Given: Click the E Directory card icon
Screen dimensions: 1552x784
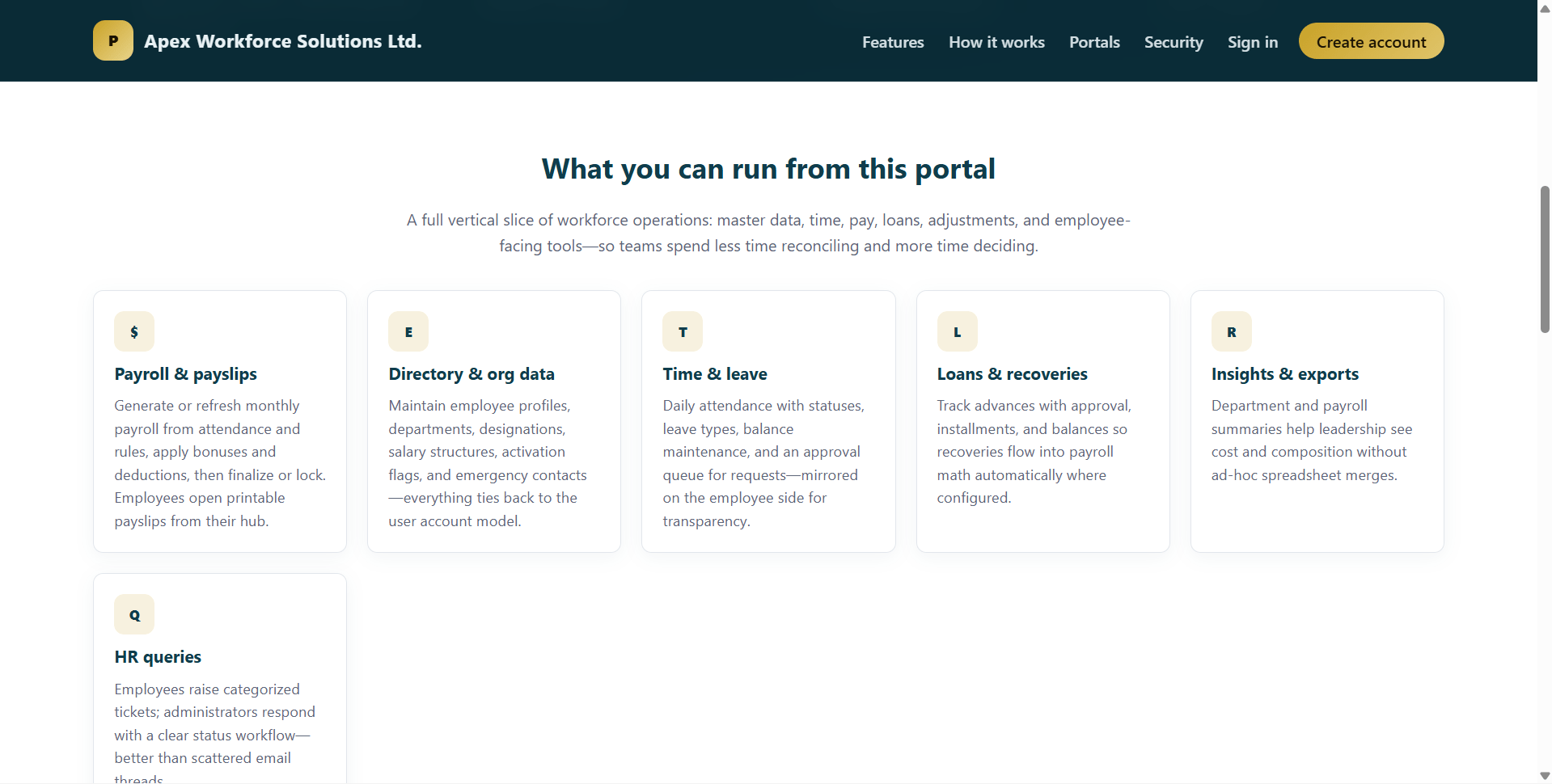Looking at the screenshot, I should 408,331.
